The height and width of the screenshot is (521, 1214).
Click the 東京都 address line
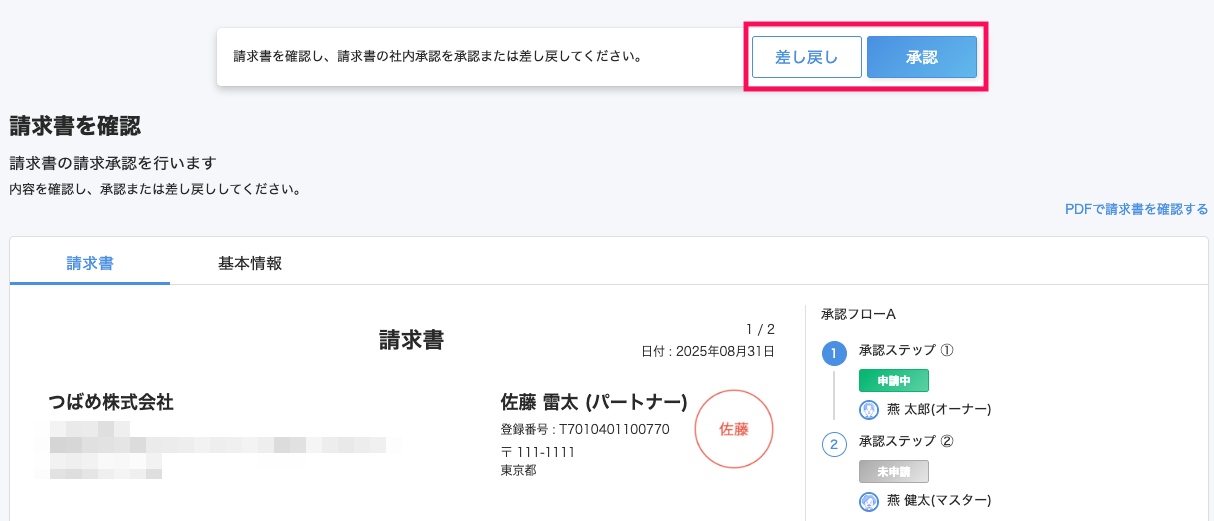518,470
